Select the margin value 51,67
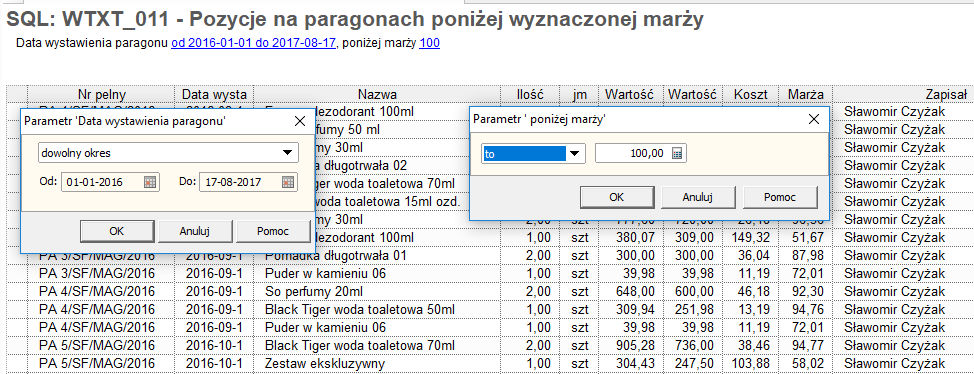The image size is (974, 374). tap(806, 237)
